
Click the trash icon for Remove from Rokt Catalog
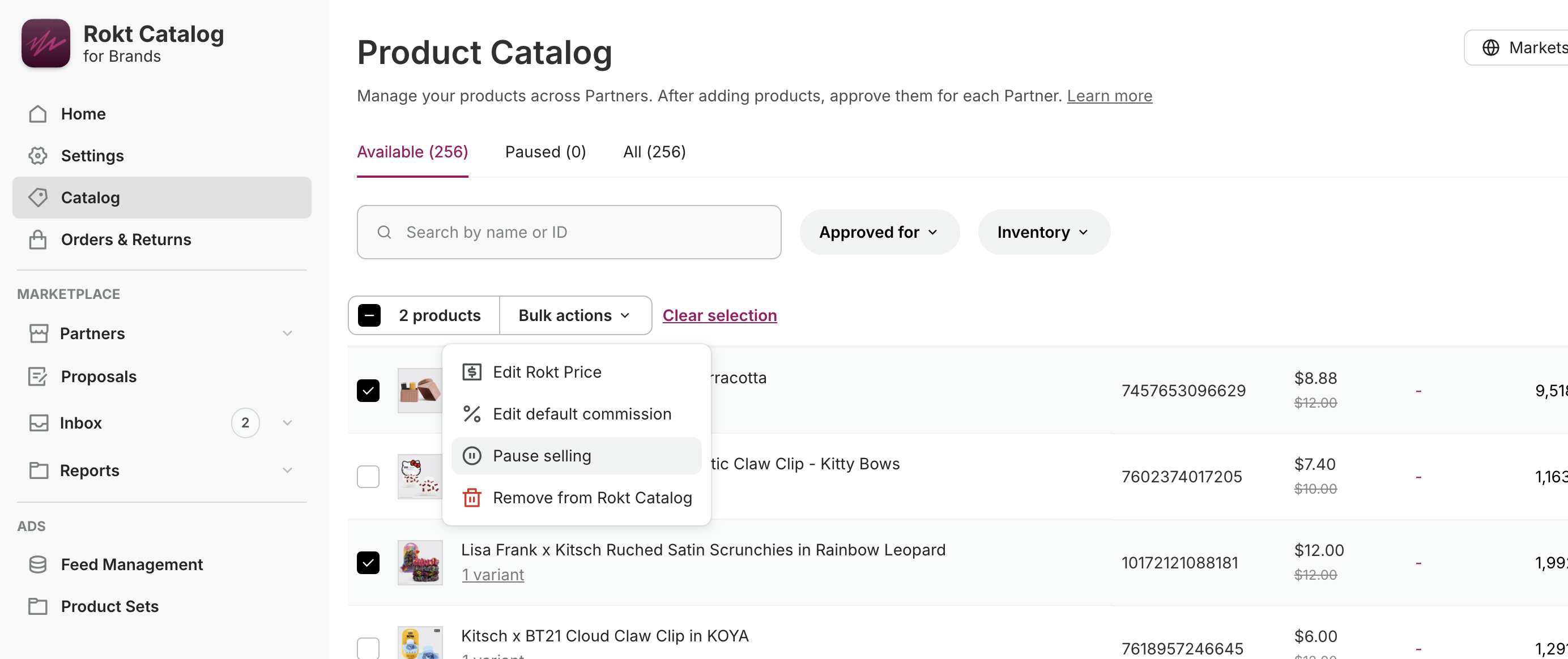472,498
